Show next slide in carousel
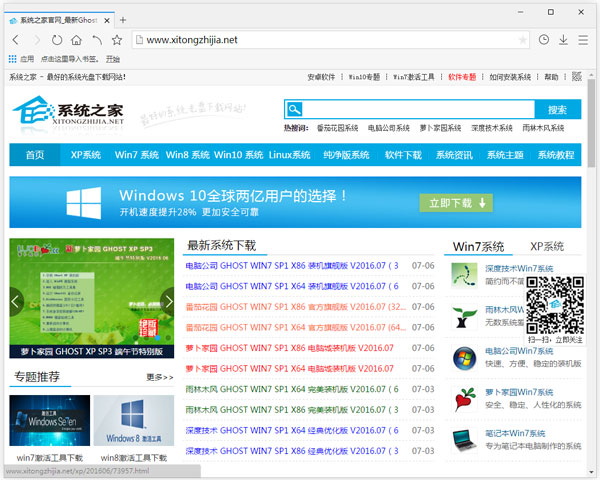Image resolution: width=600 pixels, height=480 pixels. [x=168, y=302]
